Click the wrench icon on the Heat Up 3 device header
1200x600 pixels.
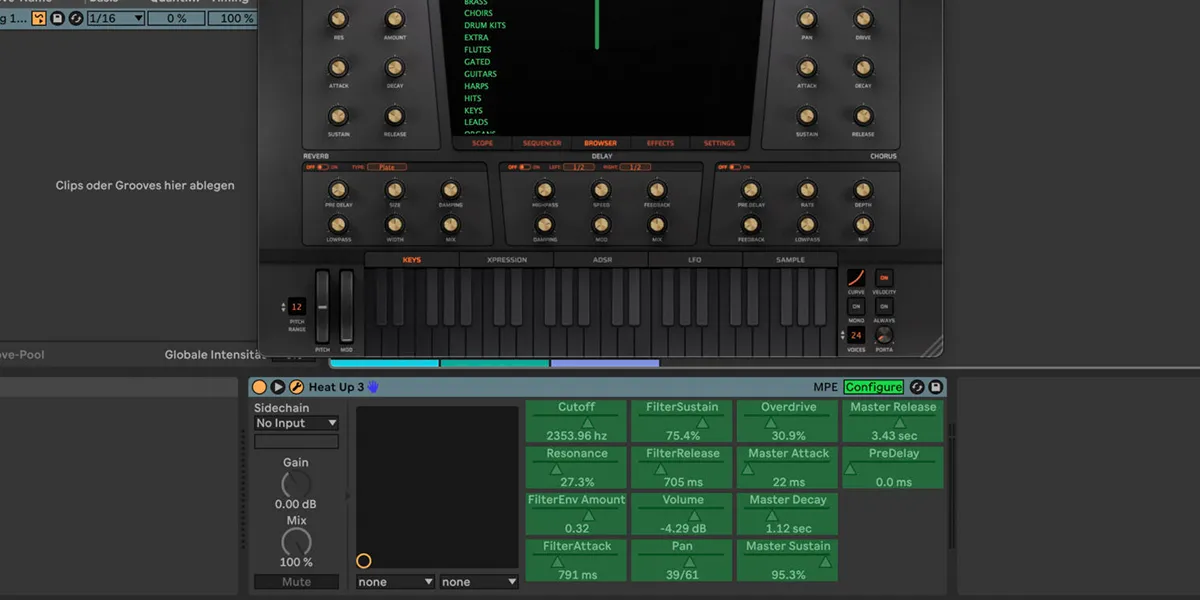[x=295, y=386]
